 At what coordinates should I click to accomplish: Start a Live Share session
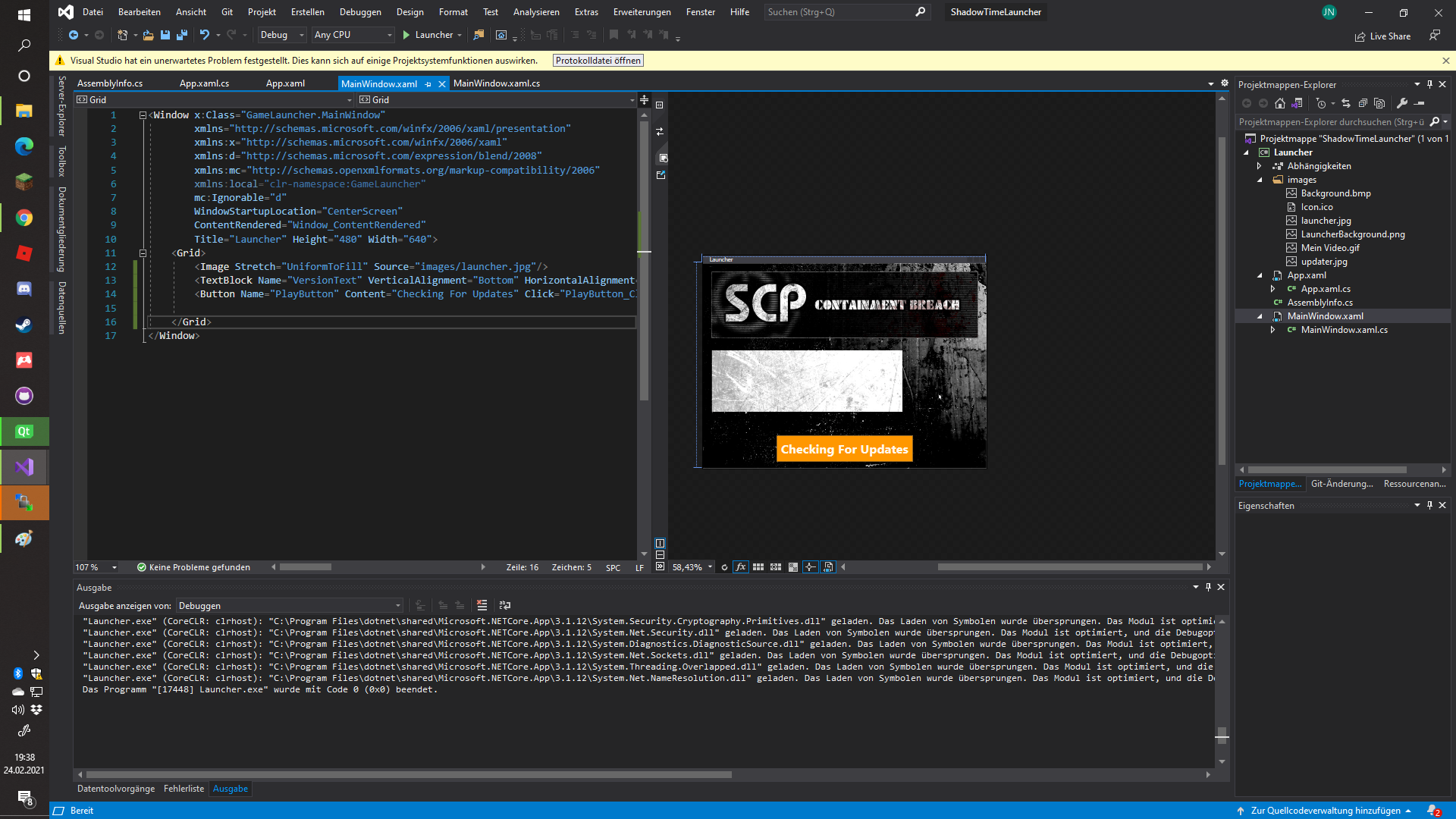1383,36
